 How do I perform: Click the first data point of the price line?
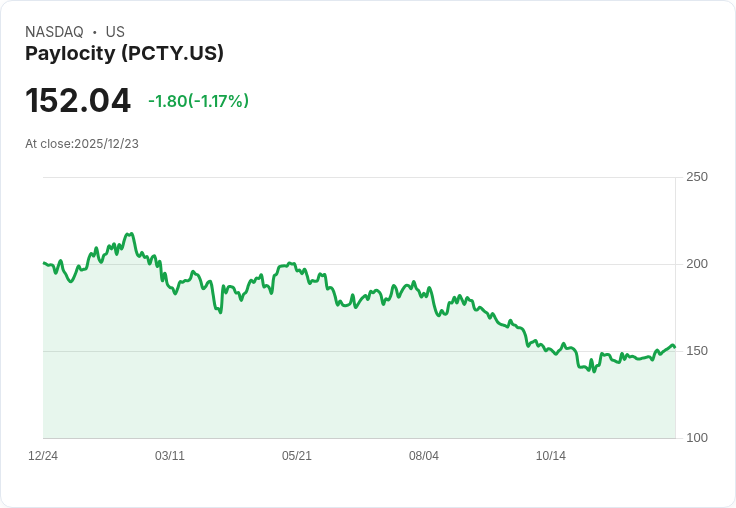tap(44, 263)
